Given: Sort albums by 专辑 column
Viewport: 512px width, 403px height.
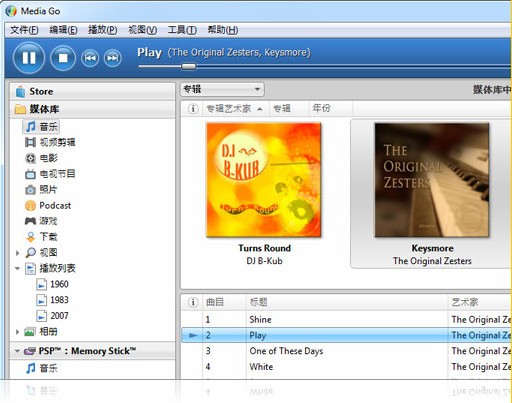Looking at the screenshot, I should [289, 109].
